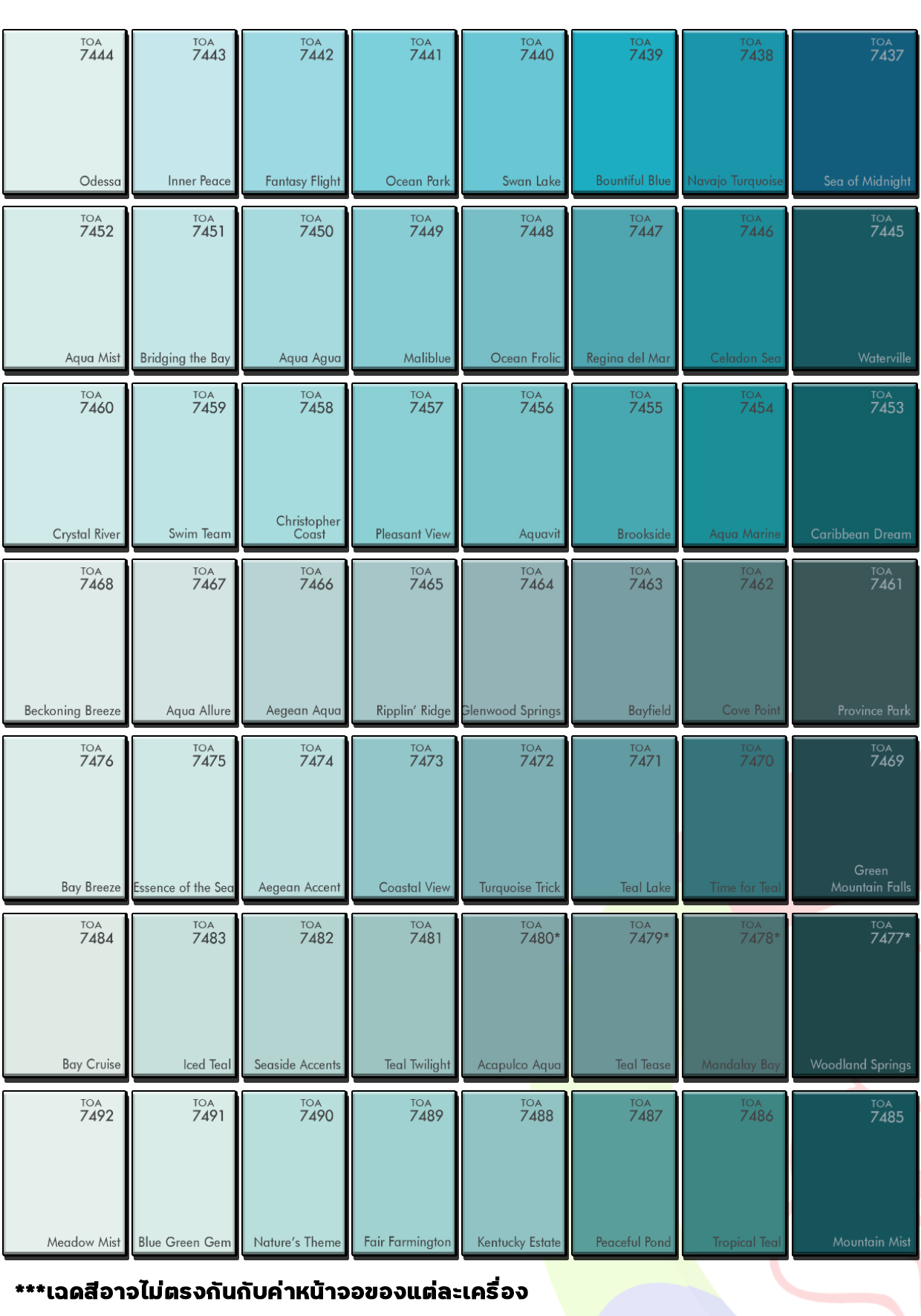Pick the Teal Lake 7471 swatch
921x1316 pixels.
pyautogui.click(x=624, y=819)
